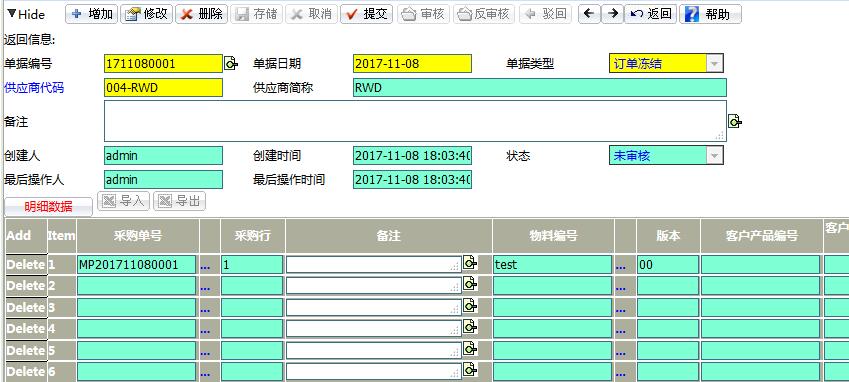The width and height of the screenshot is (849, 382).
Task: Open 备注 editor icon in row 4
Action: pos(469,326)
